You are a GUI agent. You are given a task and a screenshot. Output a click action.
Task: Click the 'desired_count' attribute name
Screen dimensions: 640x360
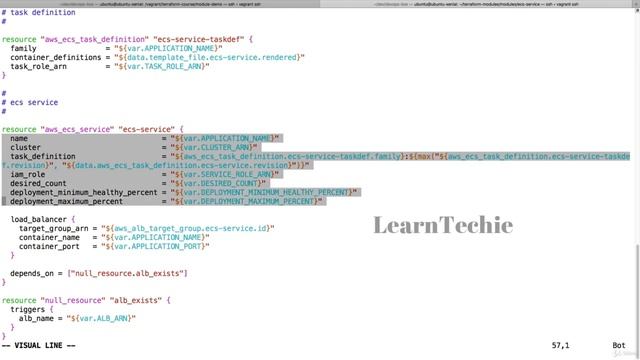point(38,183)
